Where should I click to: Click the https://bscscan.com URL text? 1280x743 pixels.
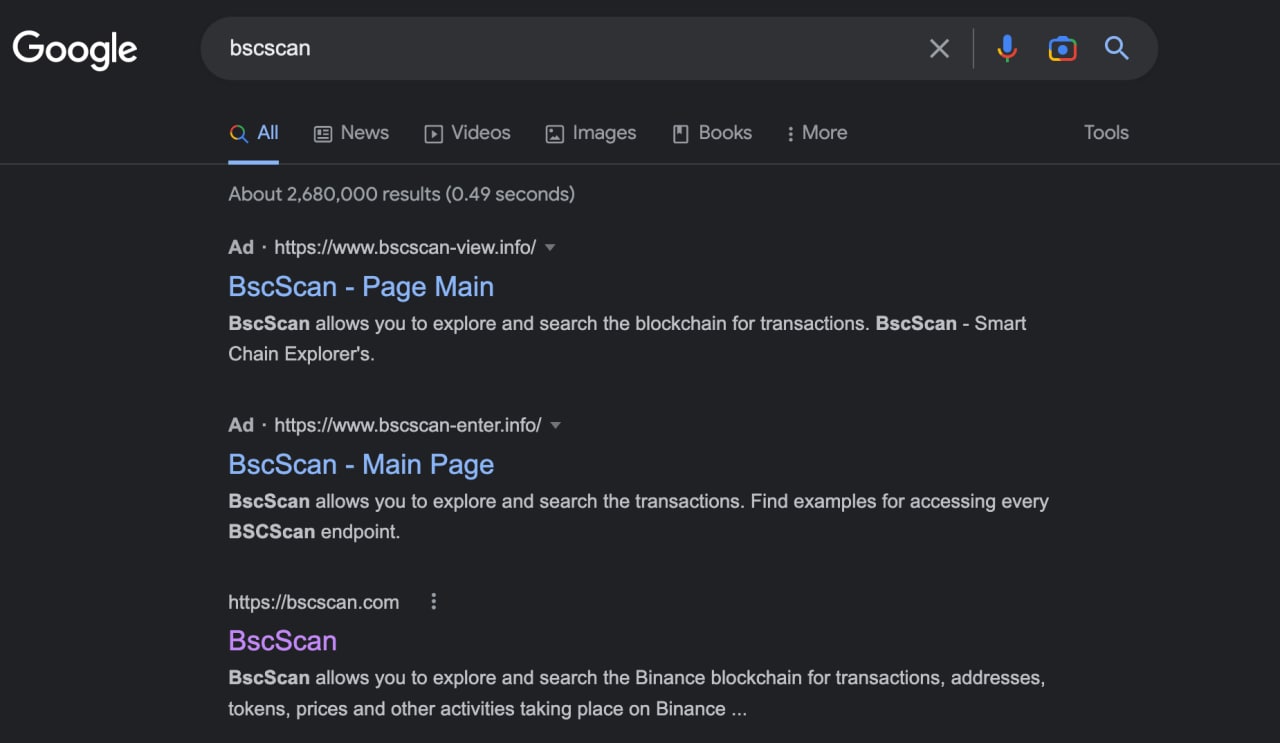(313, 602)
